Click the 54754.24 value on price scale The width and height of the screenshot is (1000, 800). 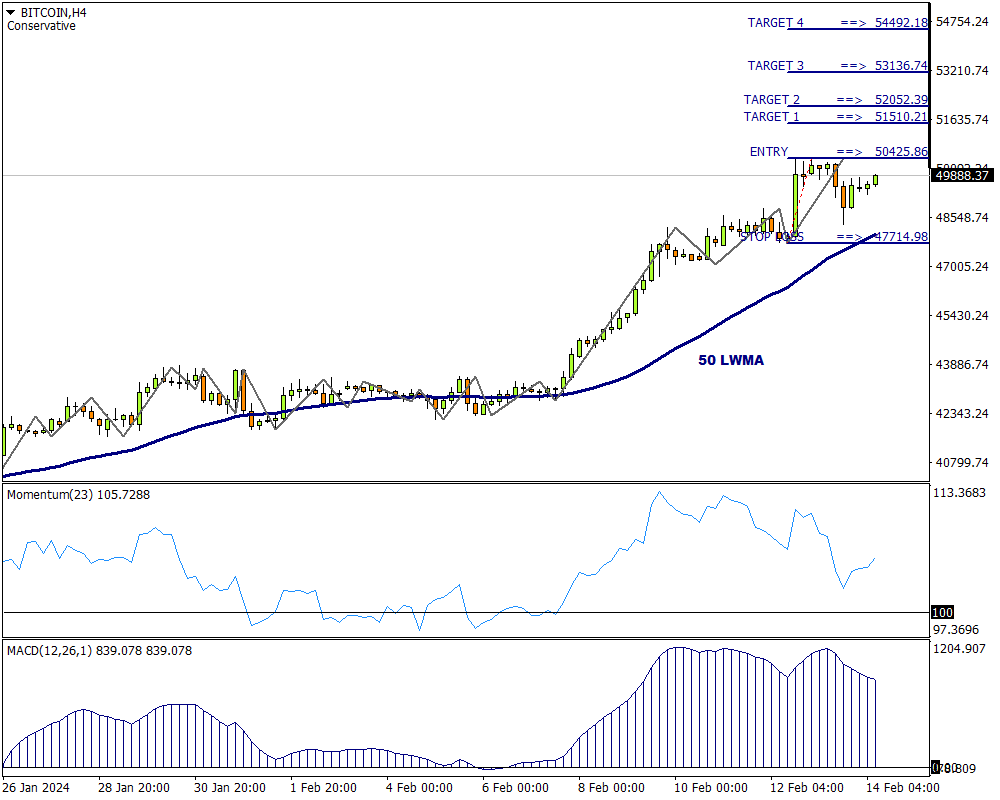tap(961, 22)
